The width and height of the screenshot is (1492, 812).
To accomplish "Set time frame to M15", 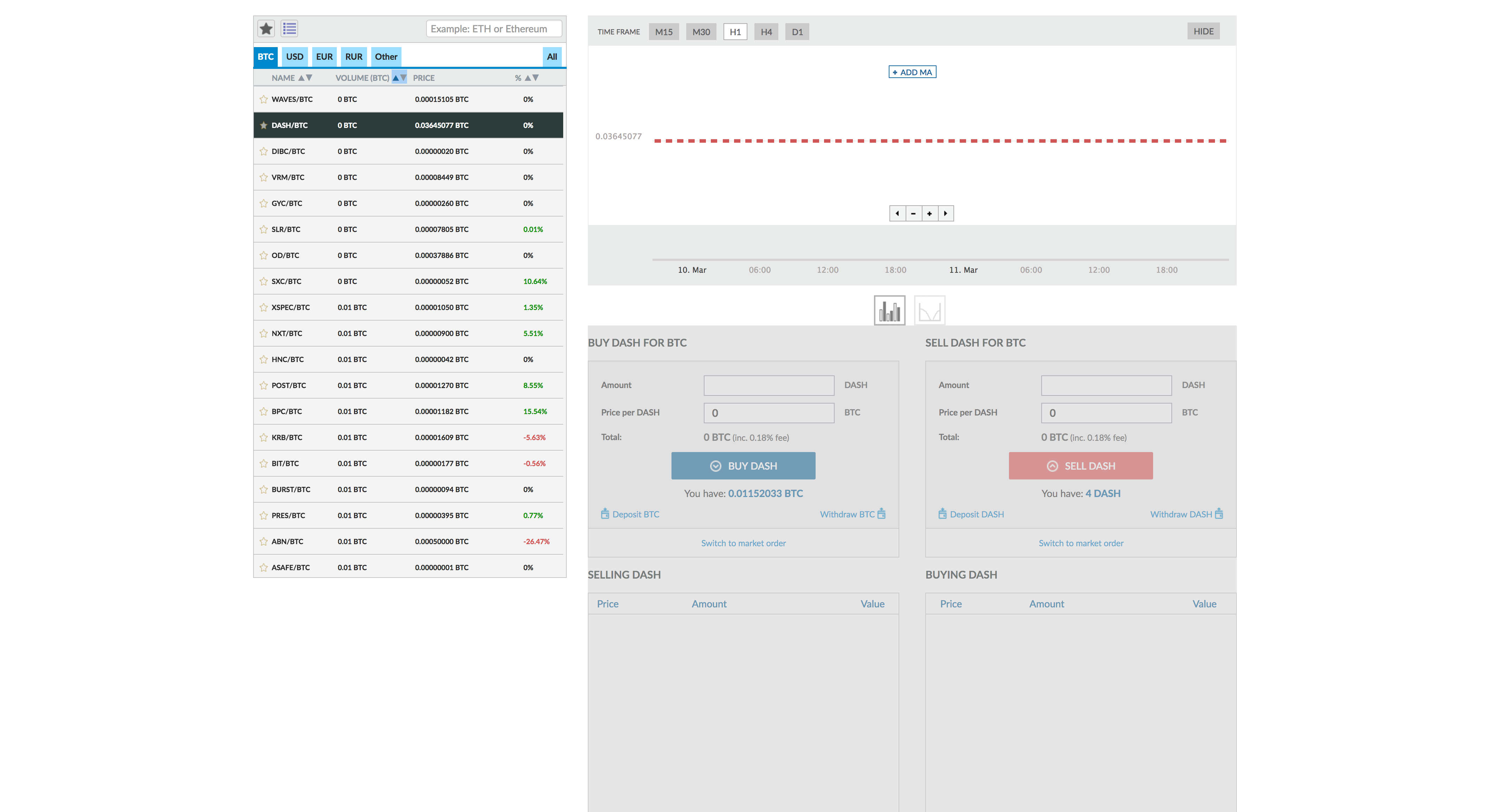I will coord(664,32).
